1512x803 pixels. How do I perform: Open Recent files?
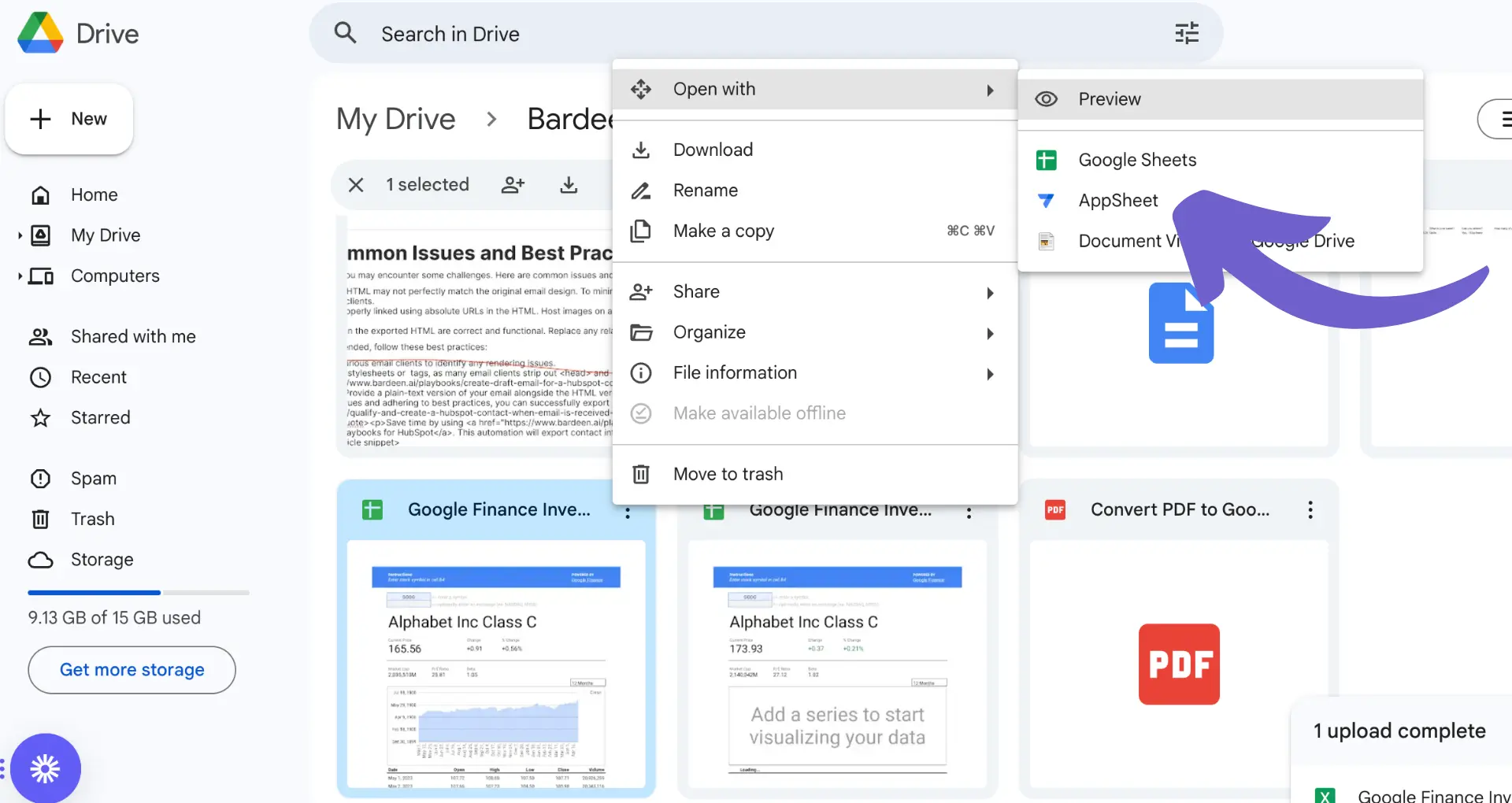coord(98,377)
